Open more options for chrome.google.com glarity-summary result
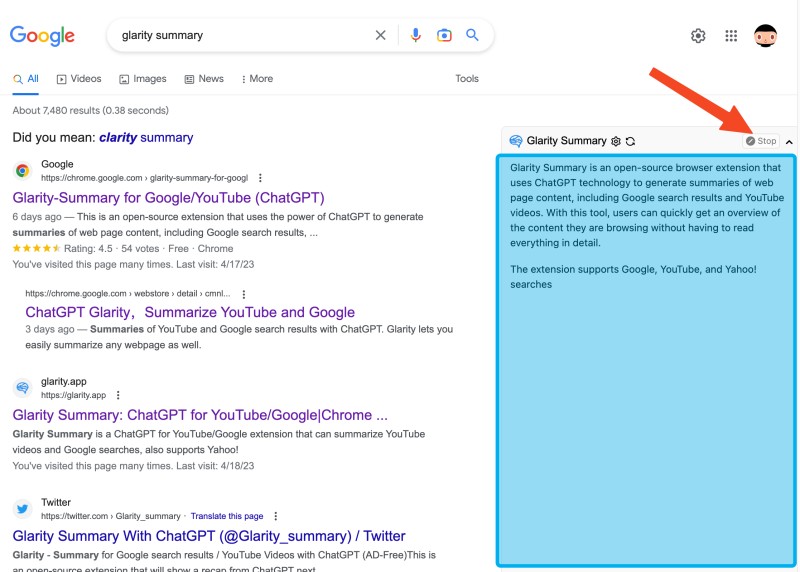The image size is (800, 572). coord(260,178)
